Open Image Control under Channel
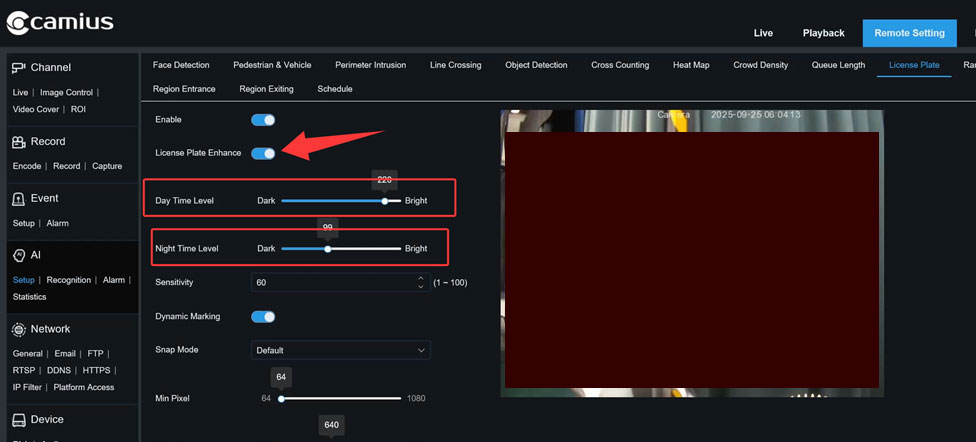This screenshot has width=976, height=442. [x=65, y=92]
